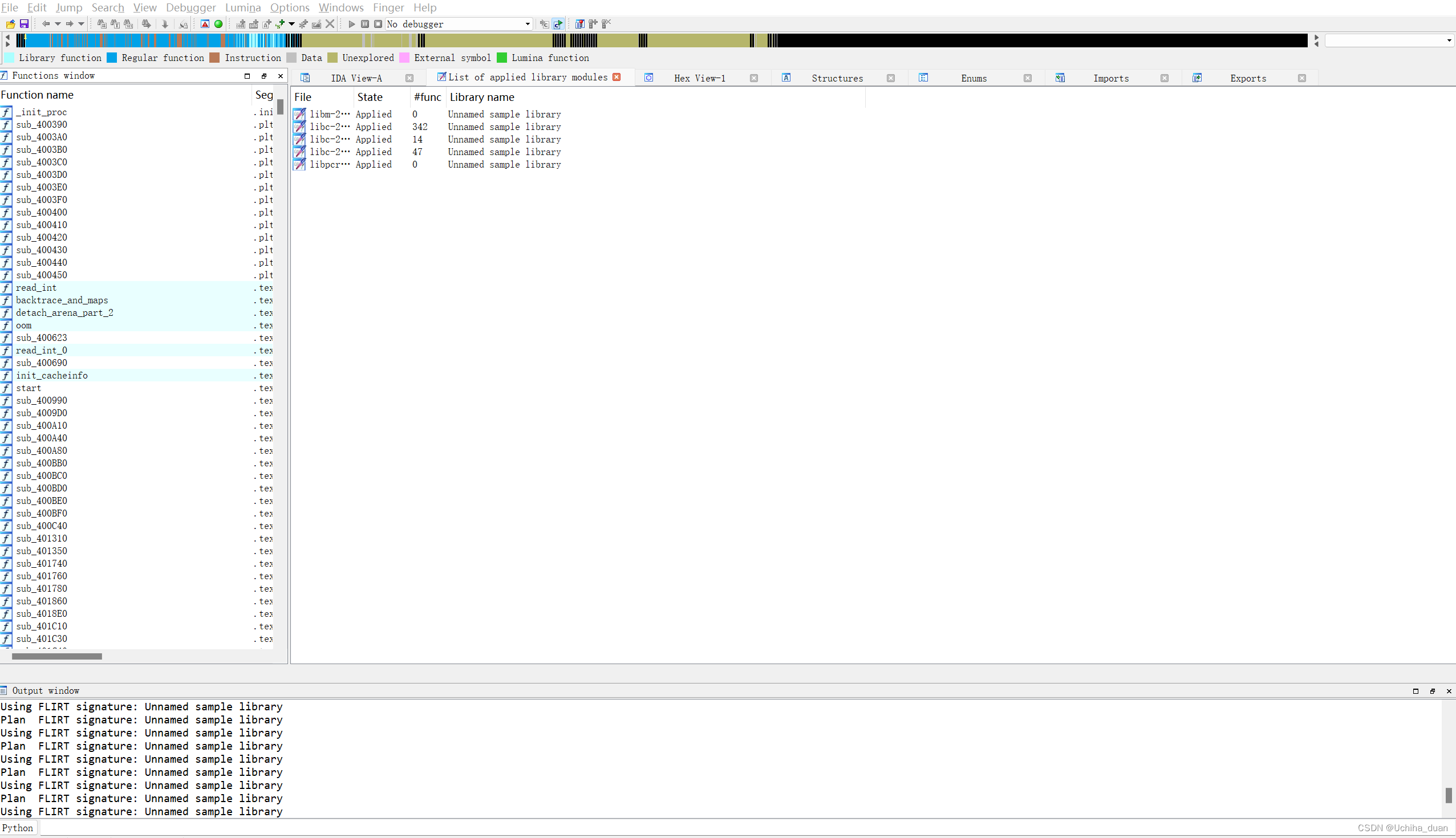Stop the process with the Stop icon
Image resolution: width=1456 pixels, height=838 pixels.
[379, 23]
